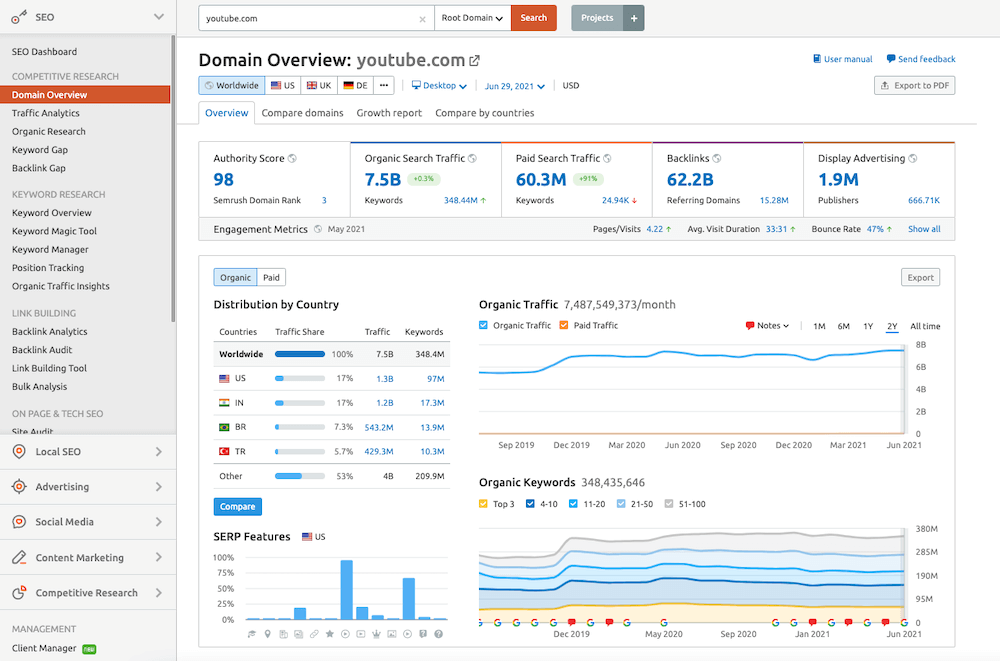
Task: Click the star SERP feature icon
Action: [330, 634]
